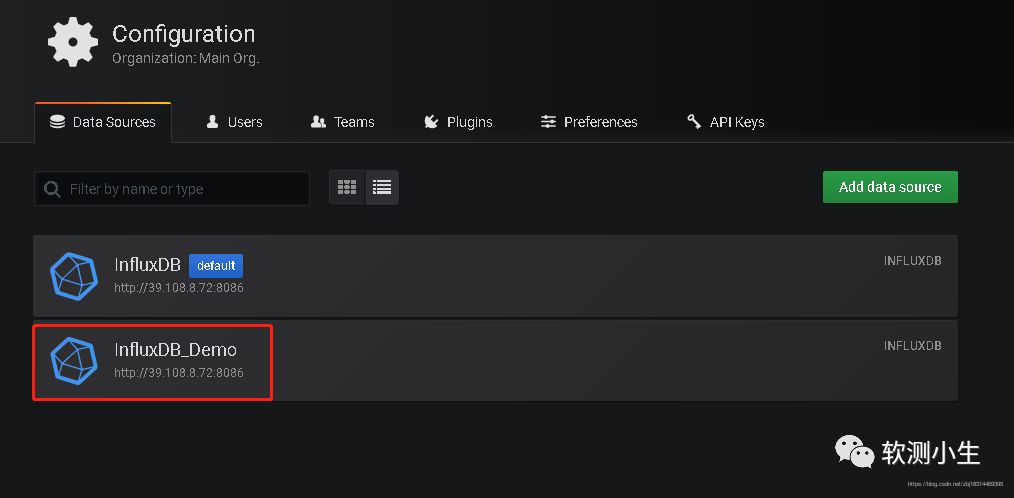Click the Filter by name or type field

[172, 189]
